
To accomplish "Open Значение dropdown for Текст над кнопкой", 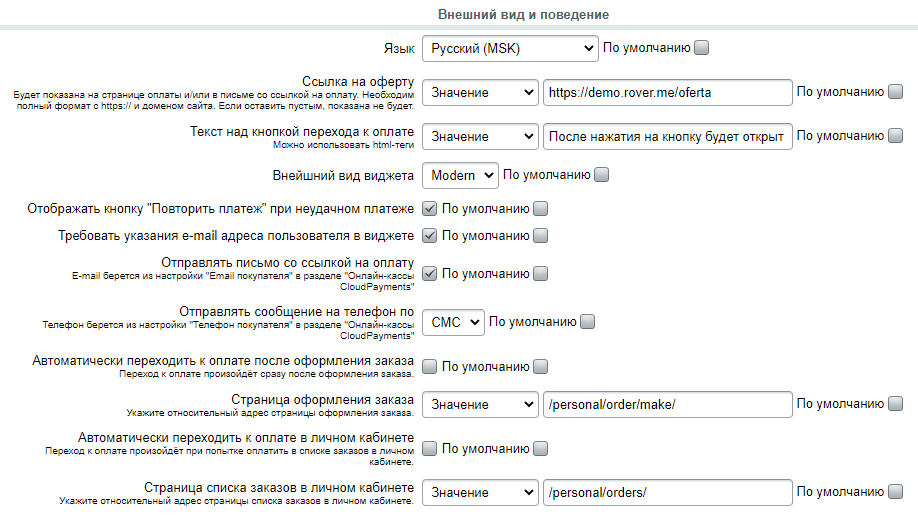I will [480, 136].
